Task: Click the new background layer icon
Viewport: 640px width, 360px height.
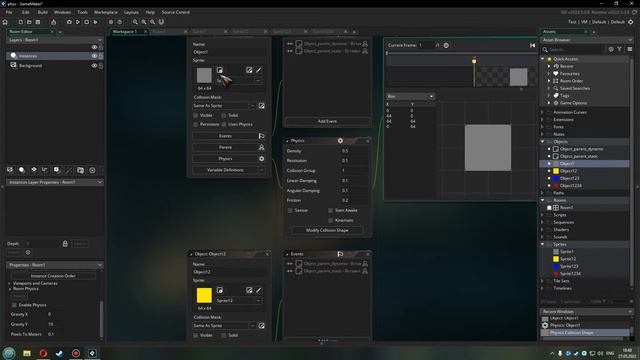Action: point(10,170)
